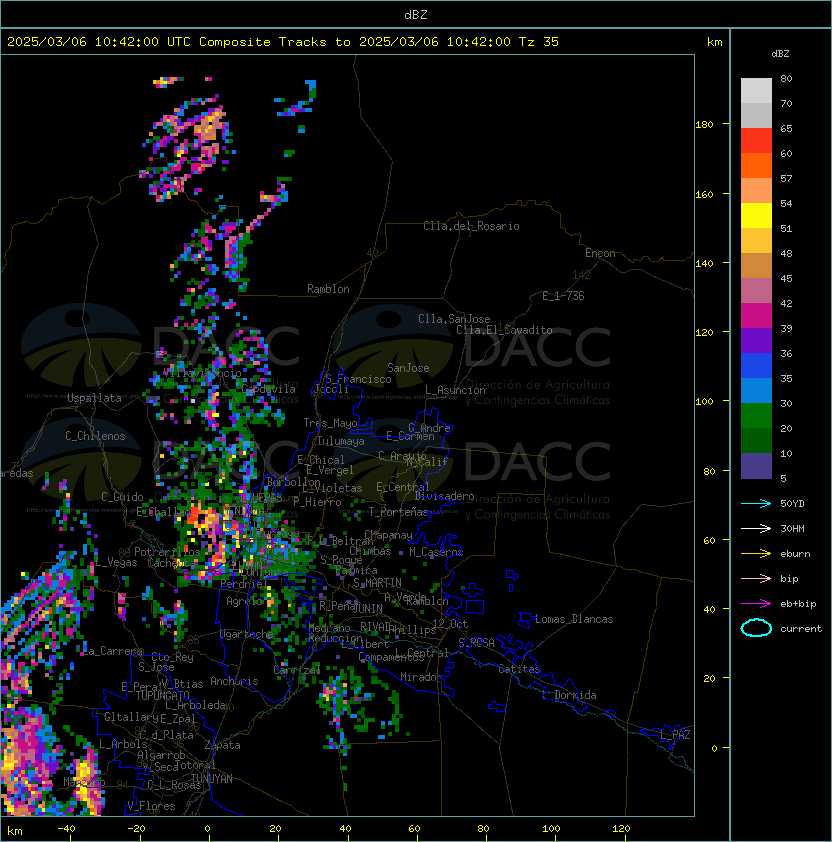Screen dimensions: 832x842
Task: Select the light blue 30-35 dBZ band
Action: pos(756,391)
